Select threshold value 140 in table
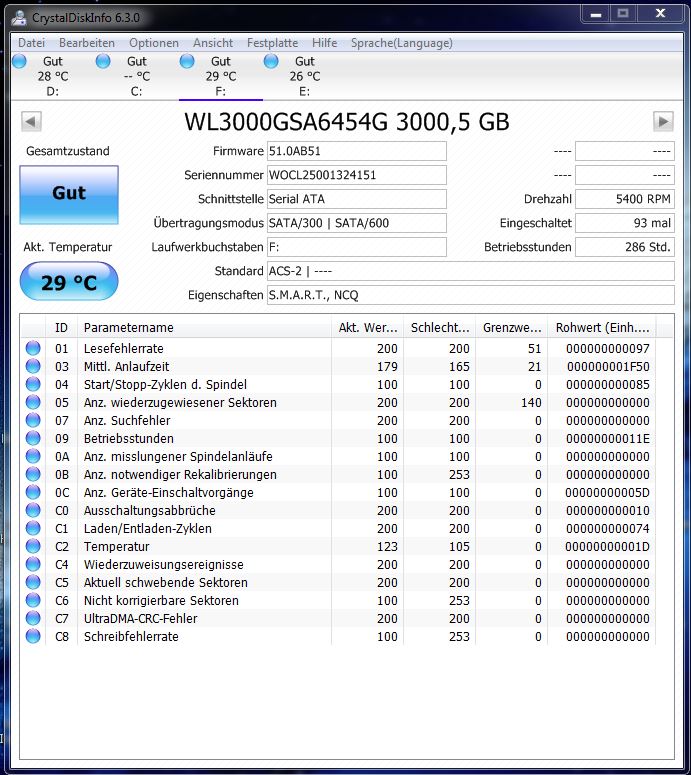The image size is (691, 775). click(x=531, y=403)
